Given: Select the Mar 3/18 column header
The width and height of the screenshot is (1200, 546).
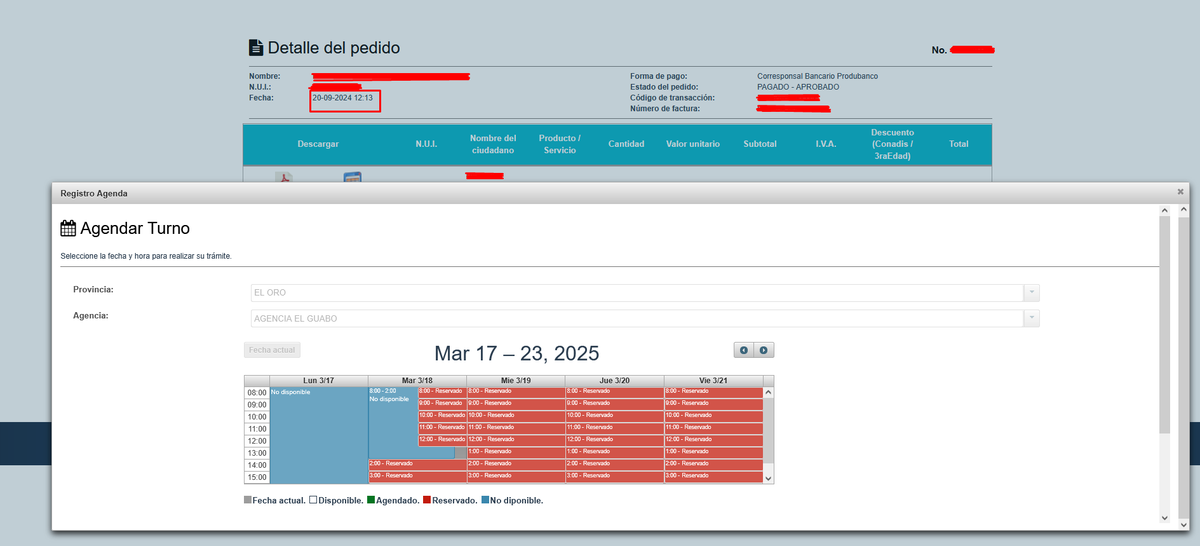Looking at the screenshot, I should (417, 381).
